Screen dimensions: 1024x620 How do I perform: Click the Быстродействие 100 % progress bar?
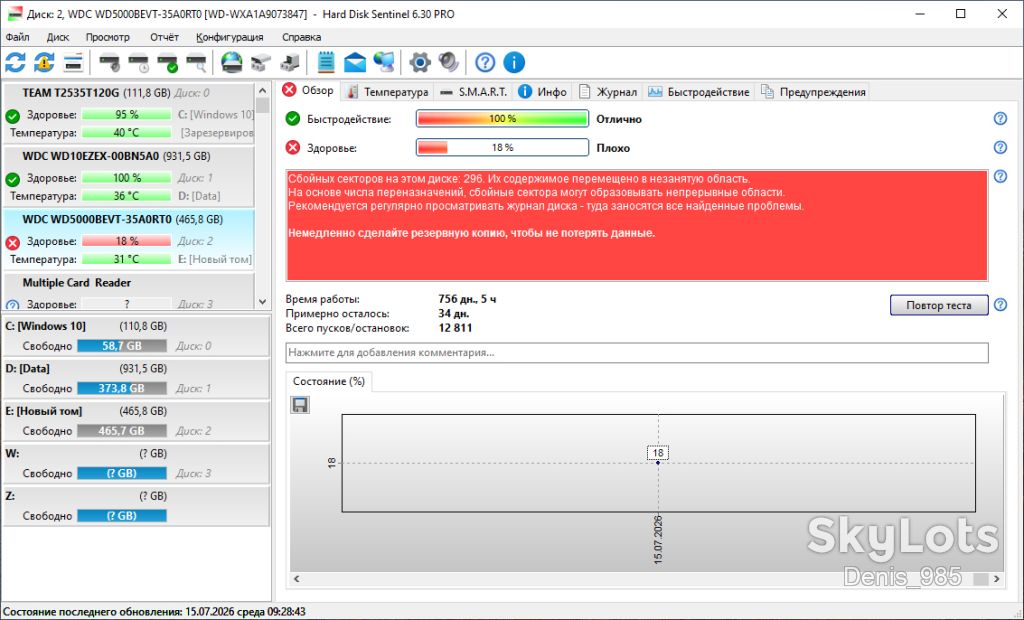tap(502, 119)
